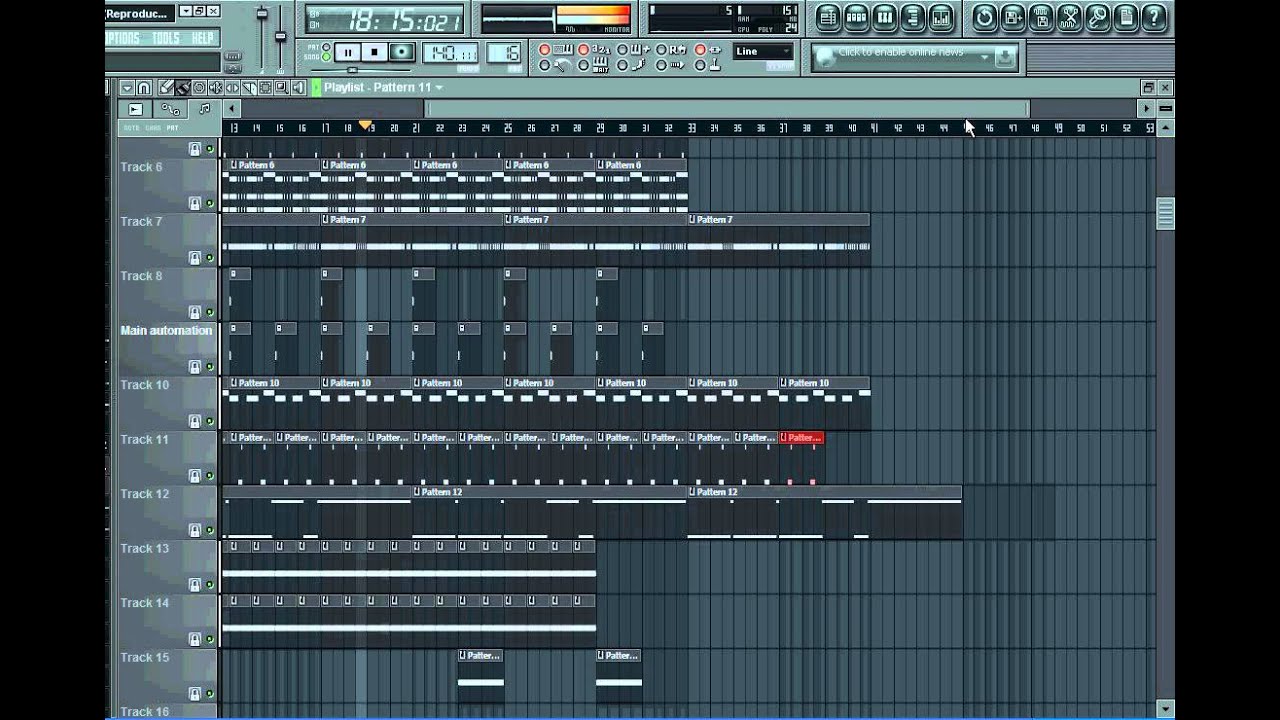Toggle the browser panel icon
The image size is (1280, 720).
(x=912, y=17)
